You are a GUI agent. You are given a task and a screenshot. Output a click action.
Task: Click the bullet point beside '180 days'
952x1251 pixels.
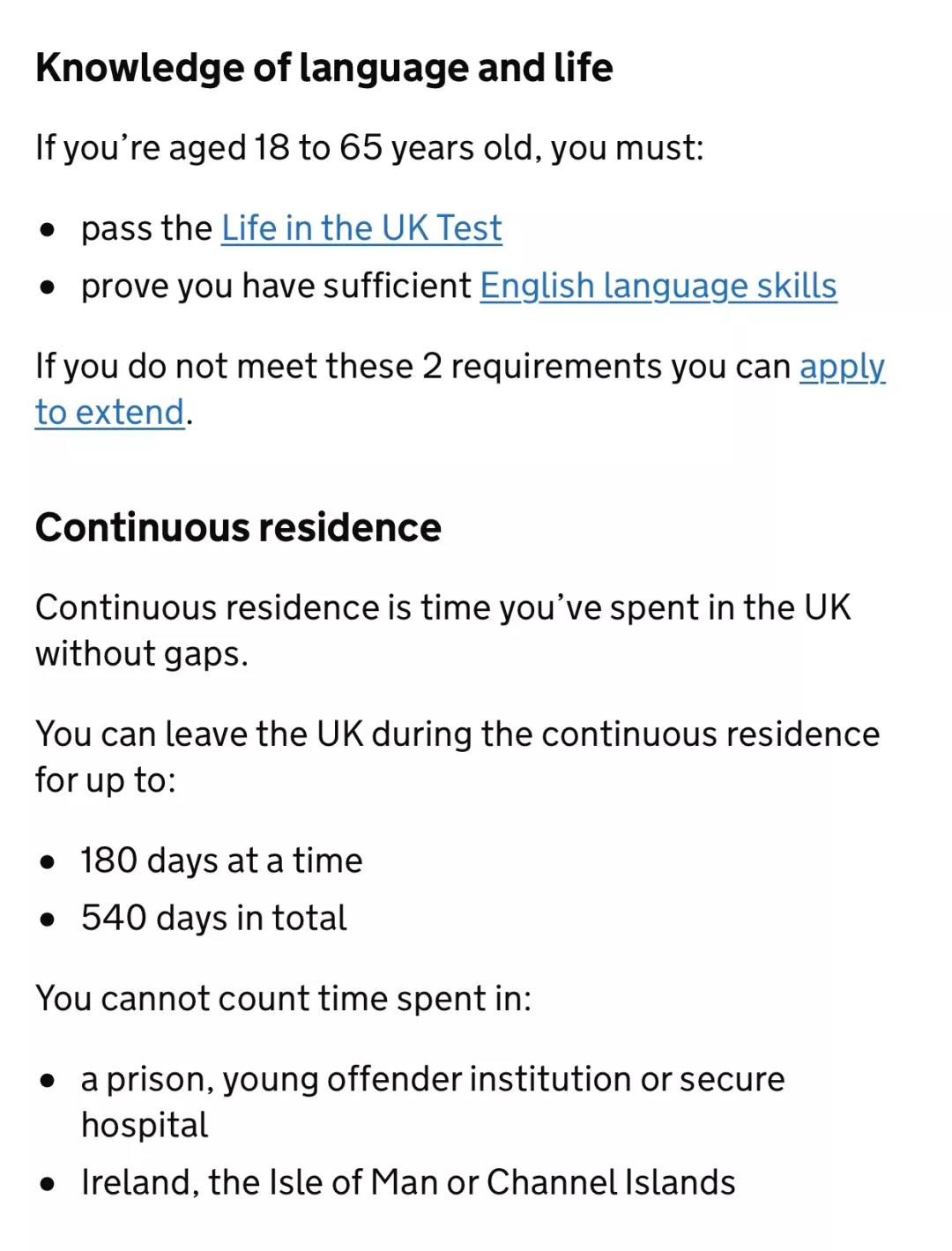point(48,861)
